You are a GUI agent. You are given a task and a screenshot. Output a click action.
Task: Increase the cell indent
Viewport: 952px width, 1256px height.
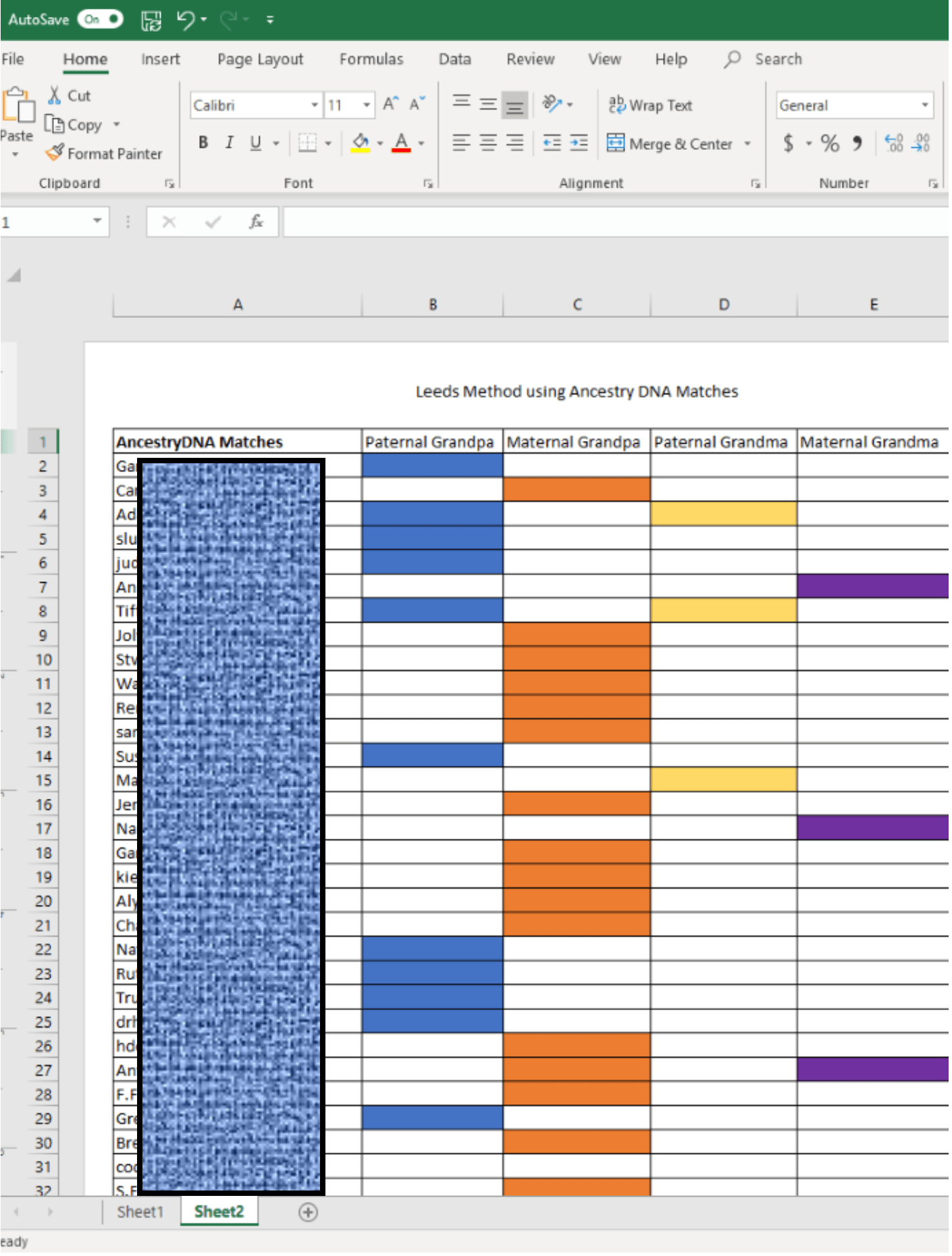coord(579,142)
